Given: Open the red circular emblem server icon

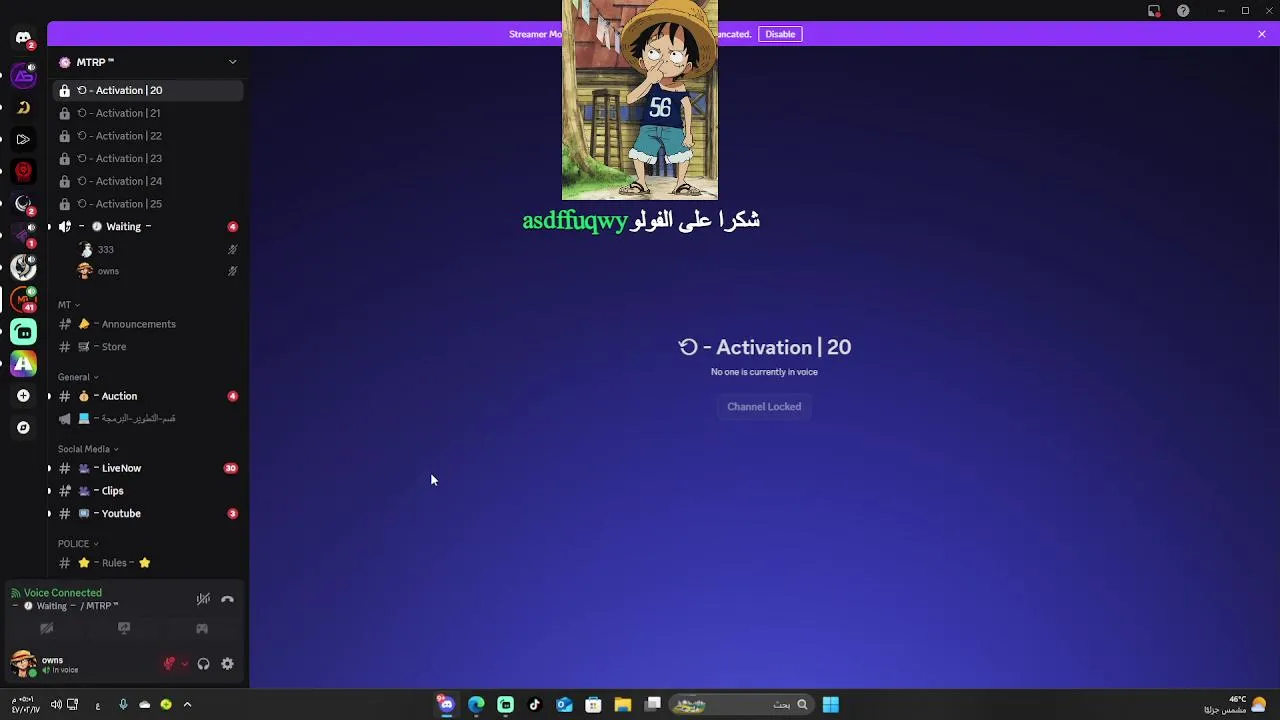Looking at the screenshot, I should [23, 171].
